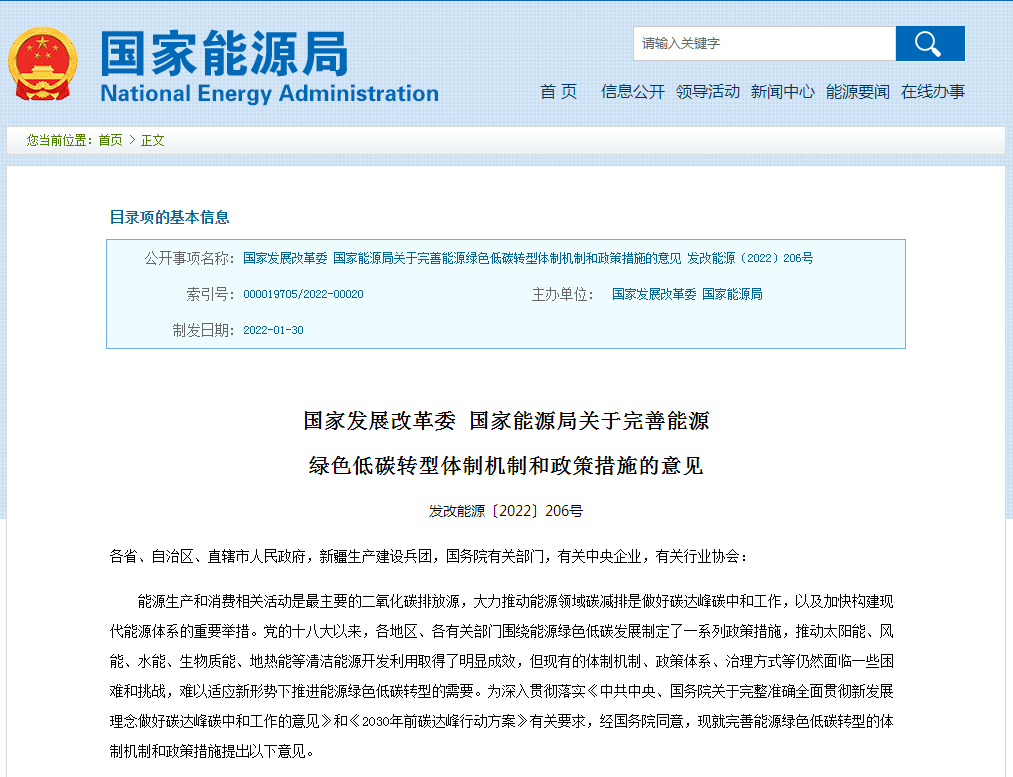Image resolution: width=1013 pixels, height=777 pixels.
Task: Click 首页 in the breadcrumb trail
Action: [110, 141]
